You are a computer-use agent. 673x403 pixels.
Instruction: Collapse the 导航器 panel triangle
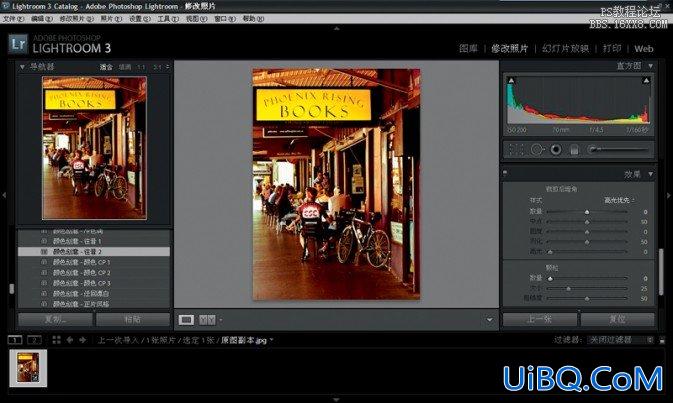22,67
